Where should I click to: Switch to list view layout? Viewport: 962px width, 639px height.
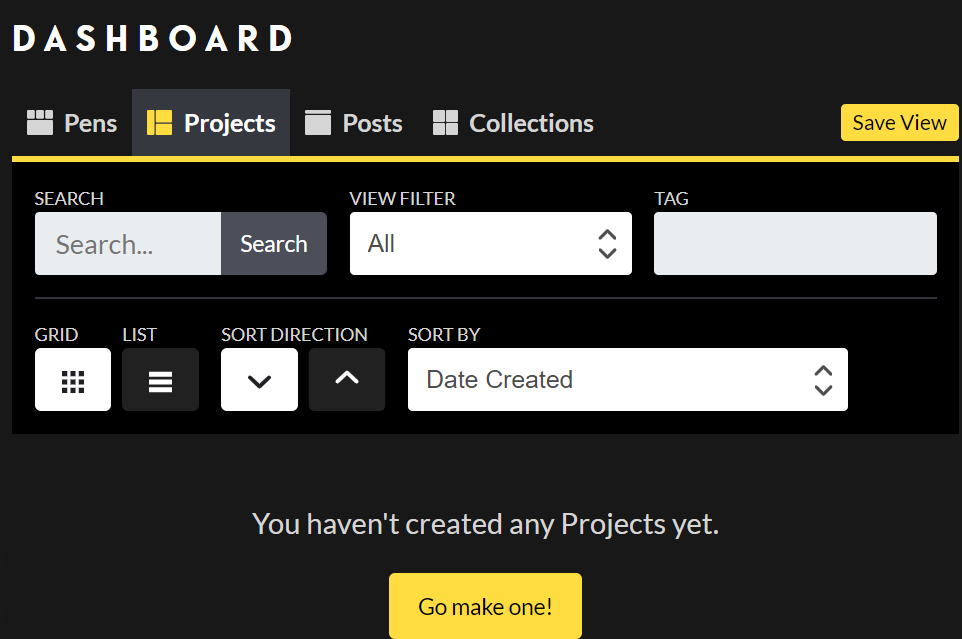pyautogui.click(x=160, y=380)
